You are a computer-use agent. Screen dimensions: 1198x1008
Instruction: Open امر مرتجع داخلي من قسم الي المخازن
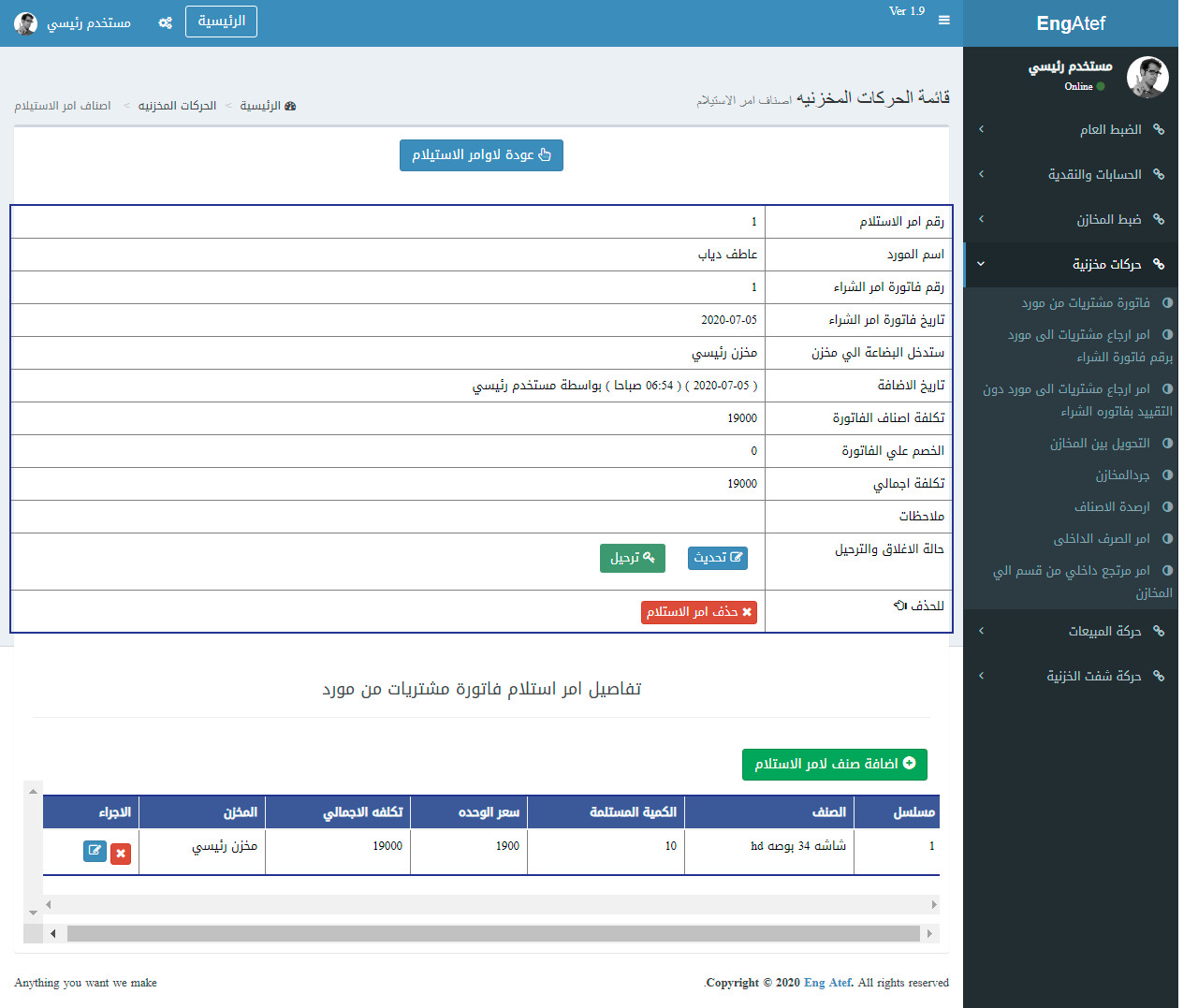tap(1071, 581)
